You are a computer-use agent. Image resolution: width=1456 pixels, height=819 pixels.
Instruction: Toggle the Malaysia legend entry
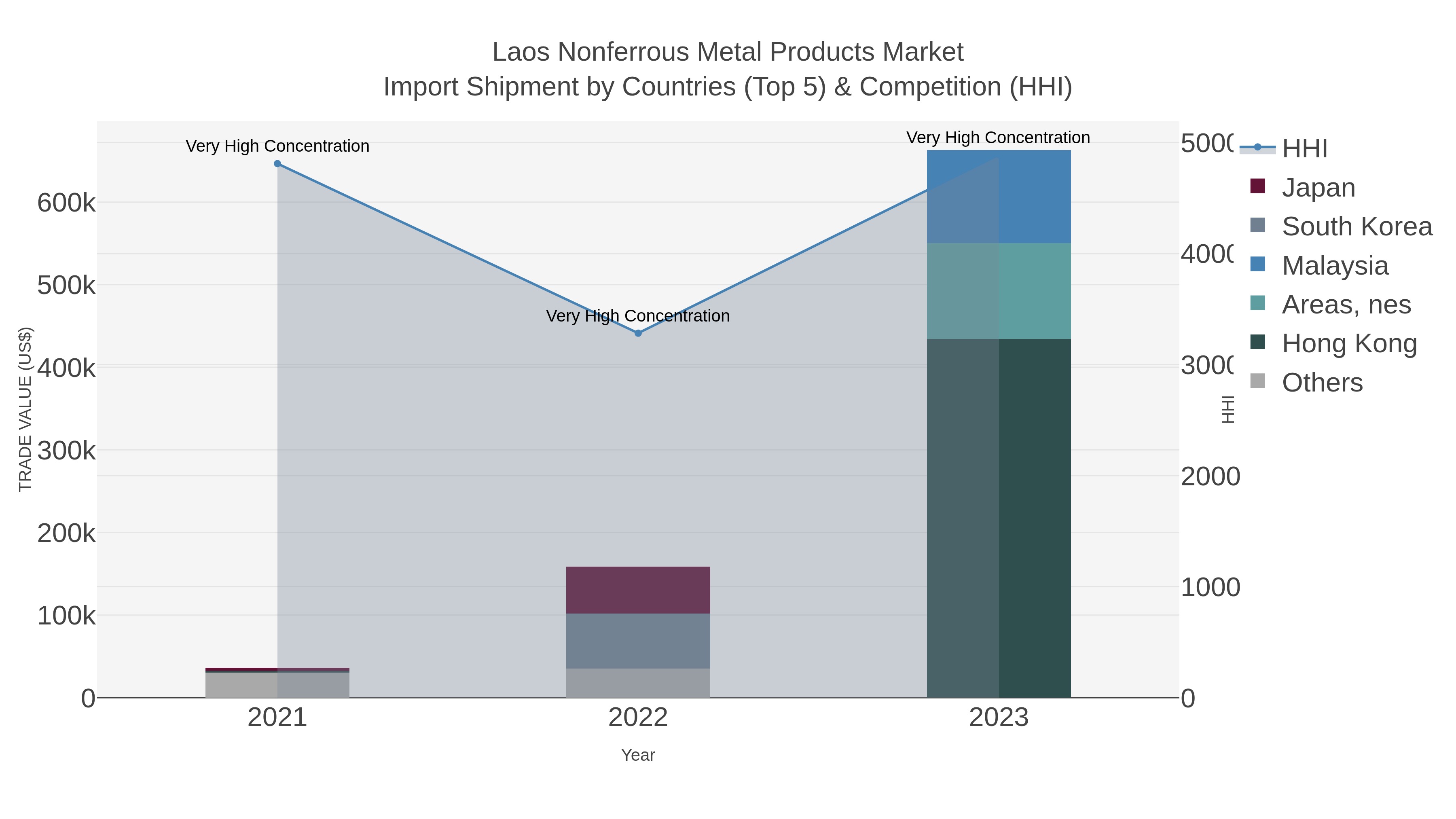point(1318,265)
